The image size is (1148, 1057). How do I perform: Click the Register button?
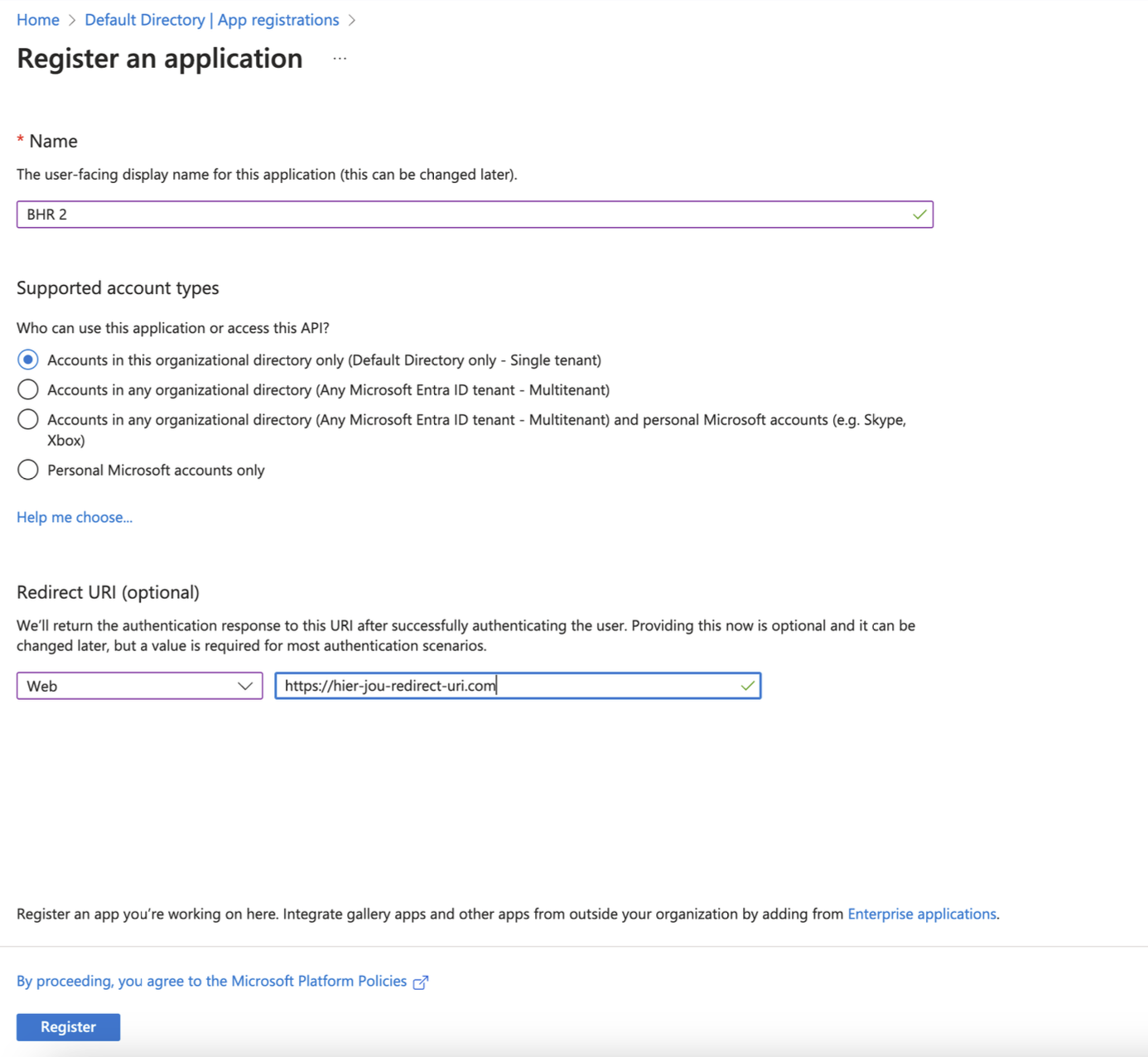[x=69, y=1027]
